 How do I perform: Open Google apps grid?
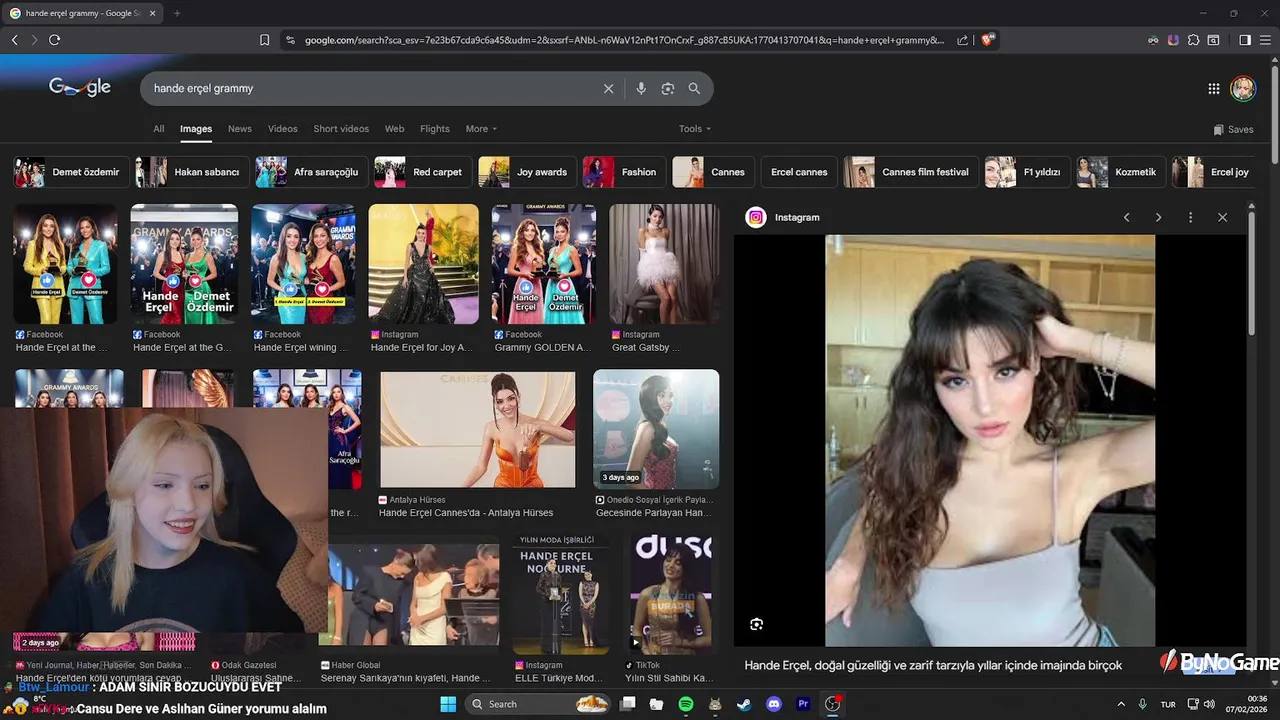click(x=1214, y=89)
